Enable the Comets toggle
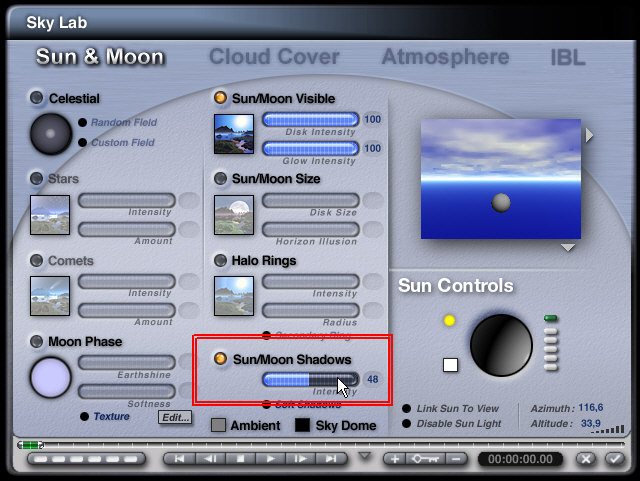 (x=37, y=260)
